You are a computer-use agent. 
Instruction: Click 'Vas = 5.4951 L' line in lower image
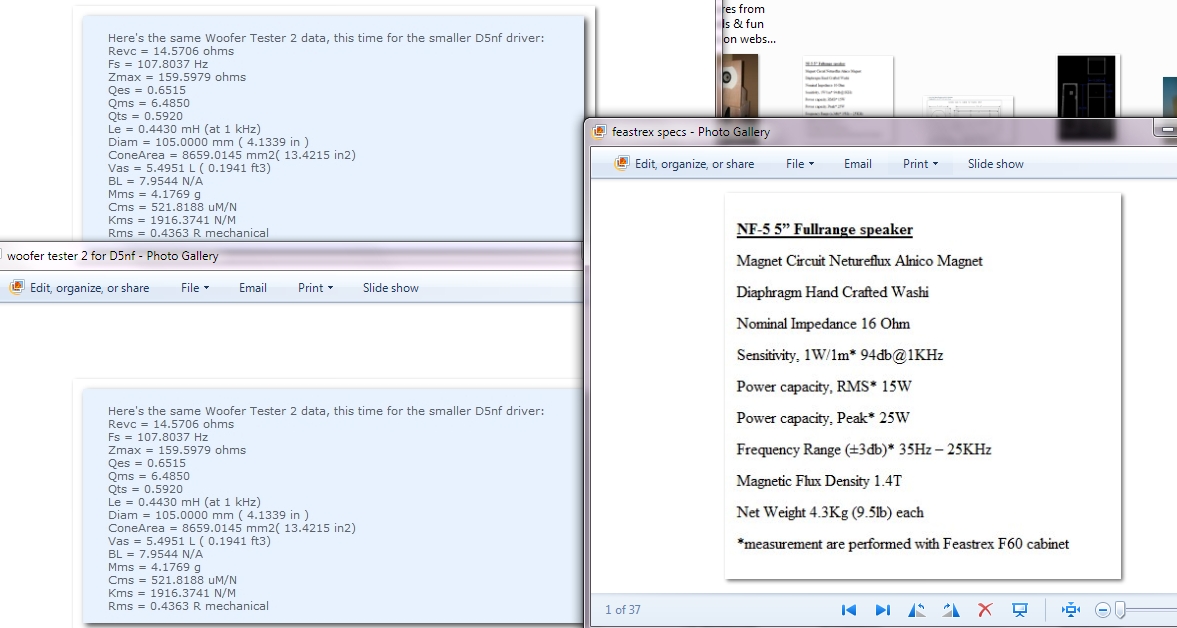(189, 541)
